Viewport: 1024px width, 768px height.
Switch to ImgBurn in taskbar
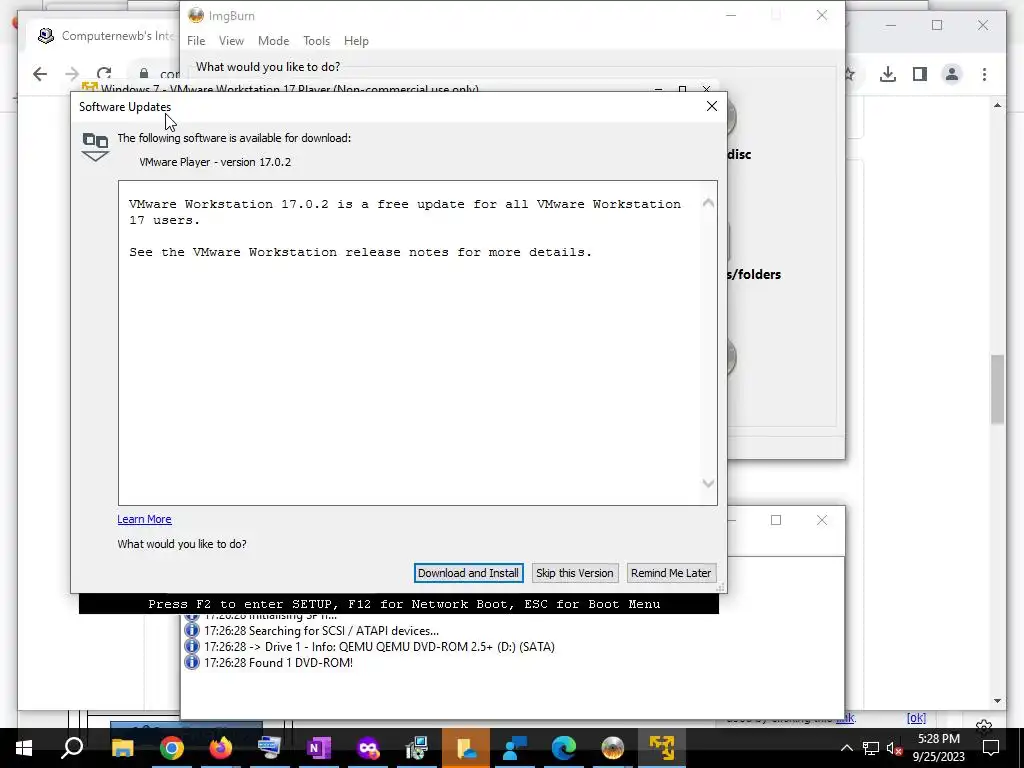[613, 748]
